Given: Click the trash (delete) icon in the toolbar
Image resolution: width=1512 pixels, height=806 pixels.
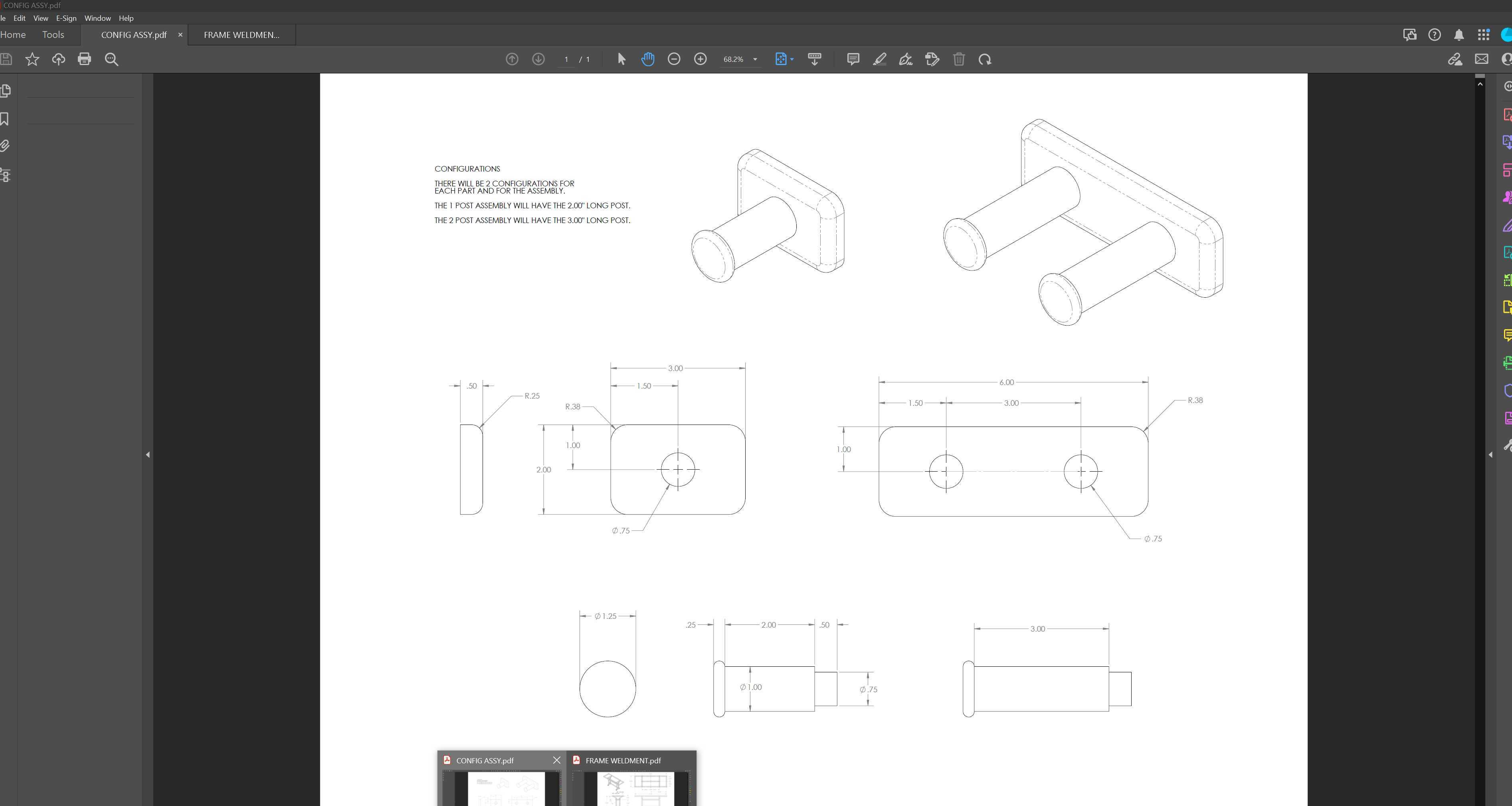Looking at the screenshot, I should click(959, 59).
